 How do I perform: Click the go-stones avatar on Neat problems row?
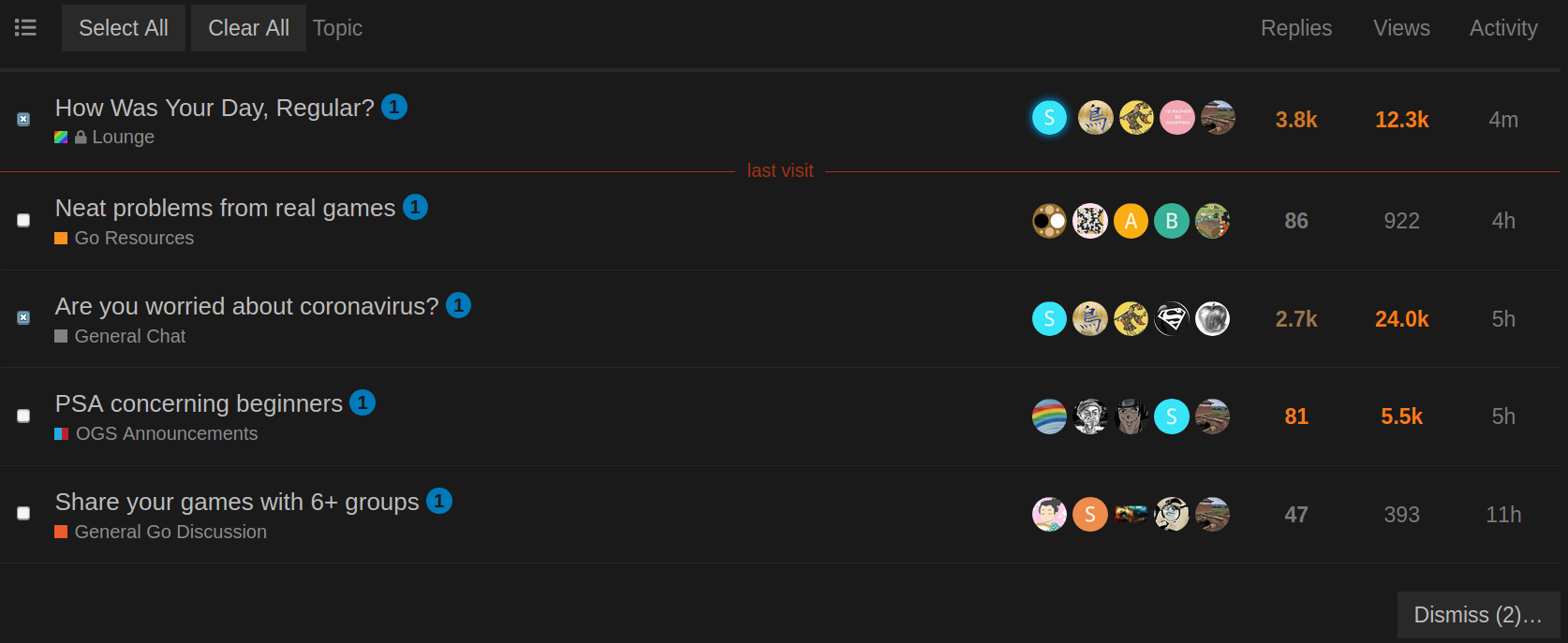pyautogui.click(x=1049, y=221)
